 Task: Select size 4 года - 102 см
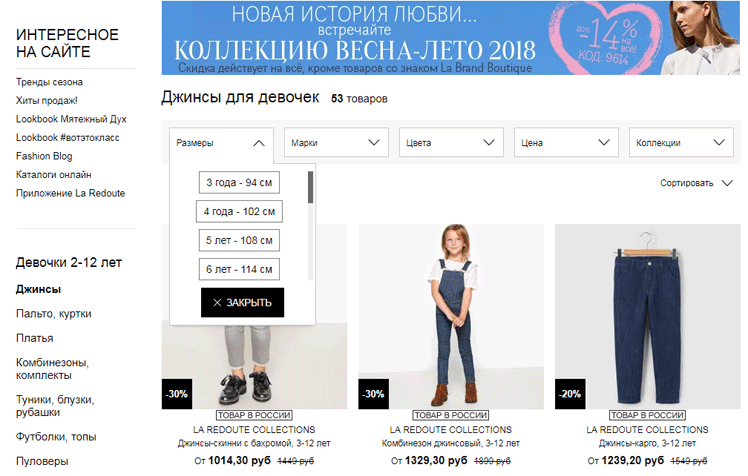click(x=239, y=211)
